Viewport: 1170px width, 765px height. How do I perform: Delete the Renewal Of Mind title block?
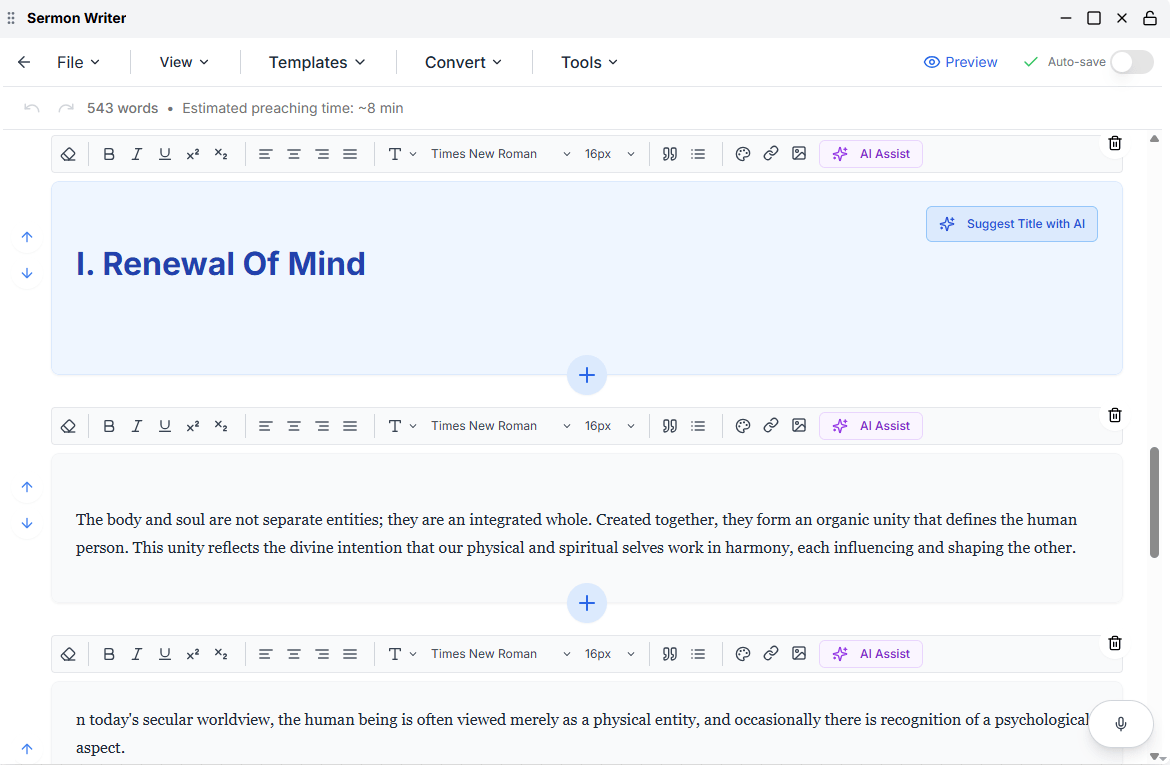tap(1115, 143)
